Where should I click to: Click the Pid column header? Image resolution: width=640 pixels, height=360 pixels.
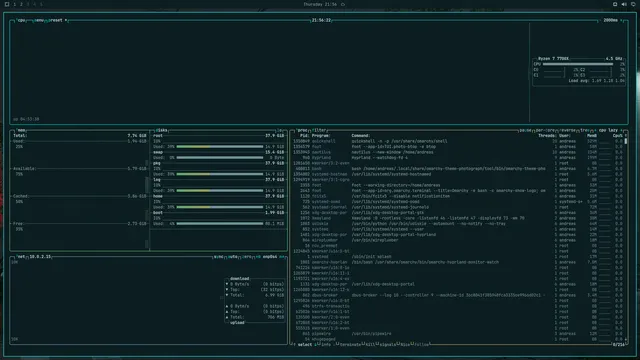tap(304, 136)
